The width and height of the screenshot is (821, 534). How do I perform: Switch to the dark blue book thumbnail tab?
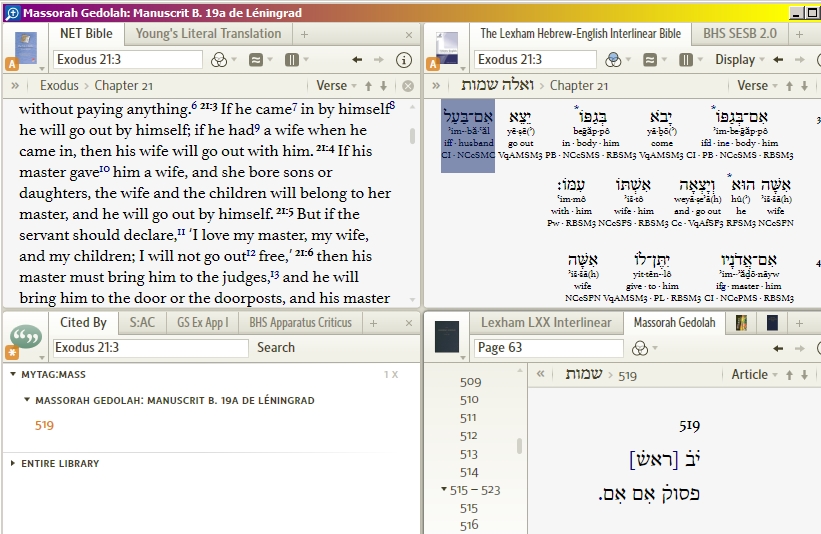click(x=772, y=323)
